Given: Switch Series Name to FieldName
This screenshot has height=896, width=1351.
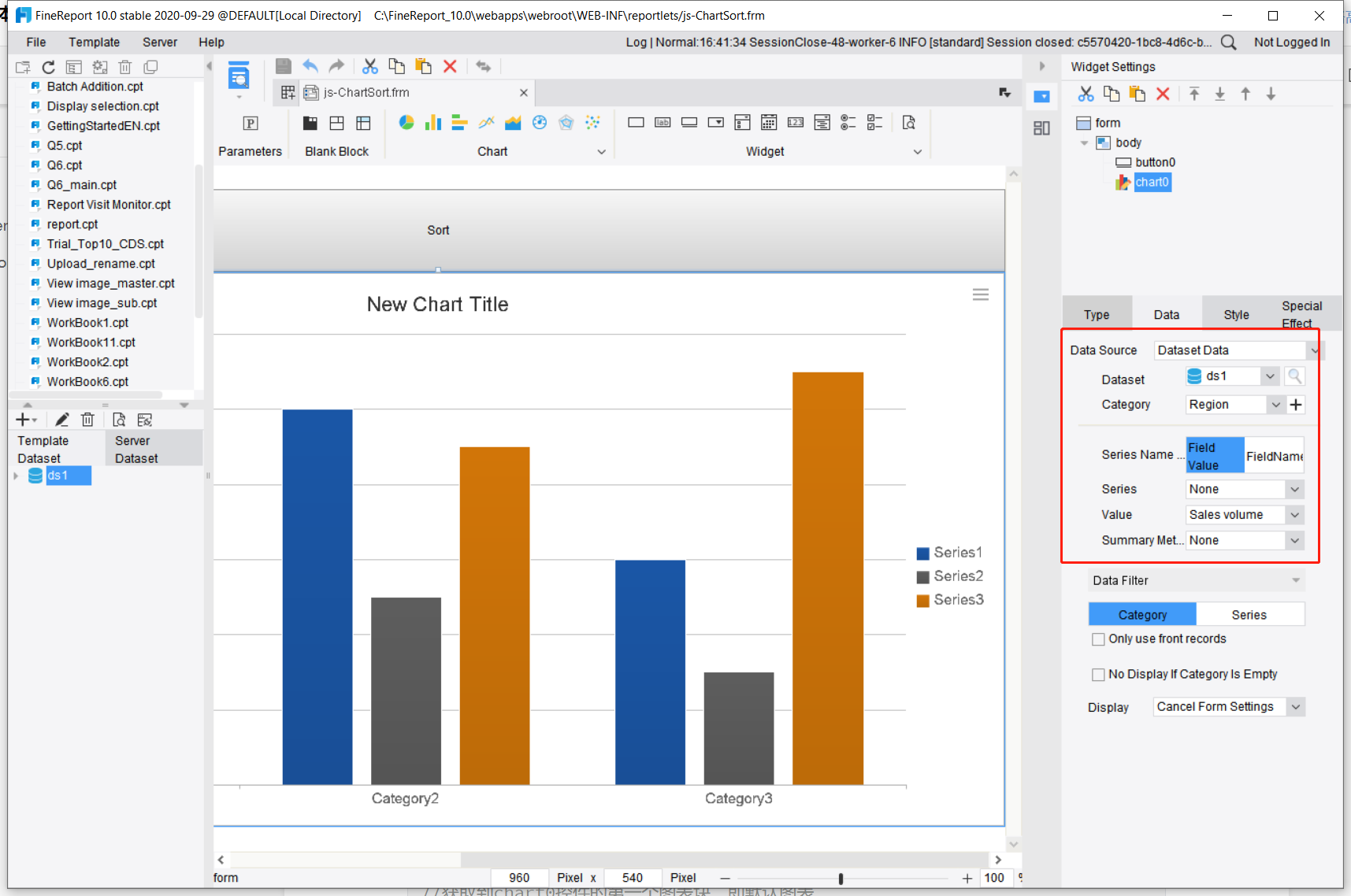Looking at the screenshot, I should [x=1274, y=456].
